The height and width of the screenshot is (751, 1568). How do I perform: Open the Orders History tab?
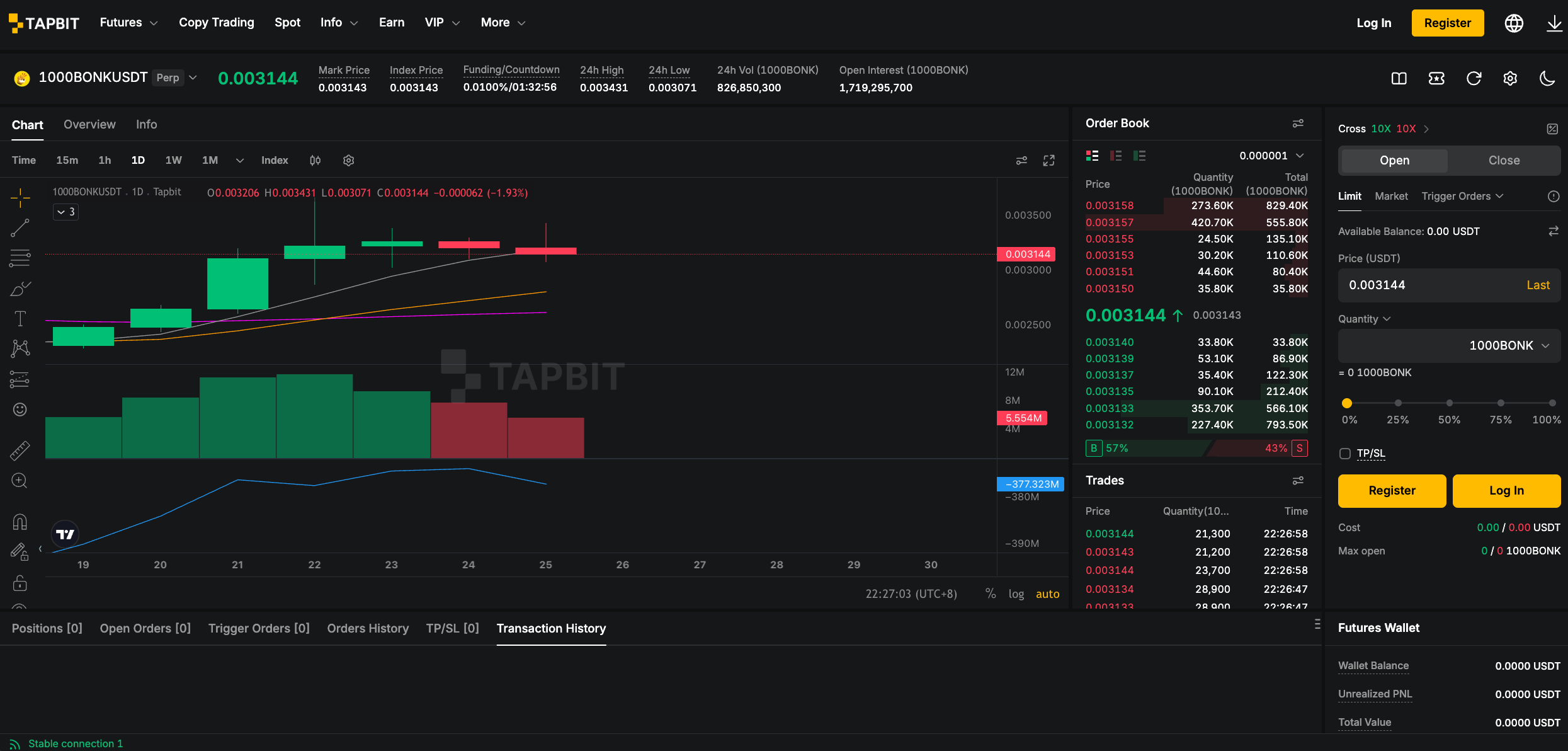pyautogui.click(x=368, y=629)
